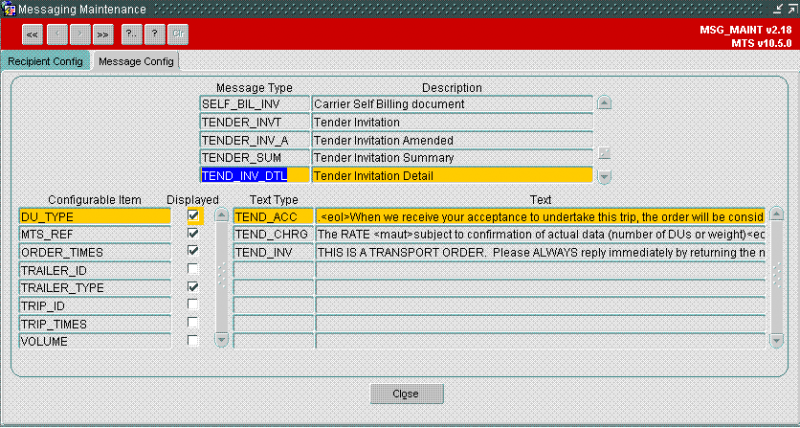The width and height of the screenshot is (800, 428).
Task: Click the Clr toolbar button
Action: [x=178, y=35]
